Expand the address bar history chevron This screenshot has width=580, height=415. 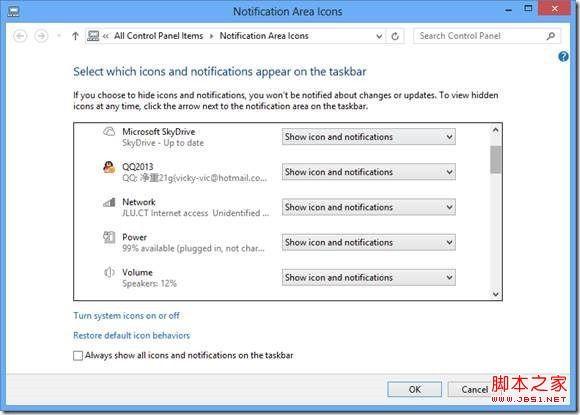[x=379, y=36]
